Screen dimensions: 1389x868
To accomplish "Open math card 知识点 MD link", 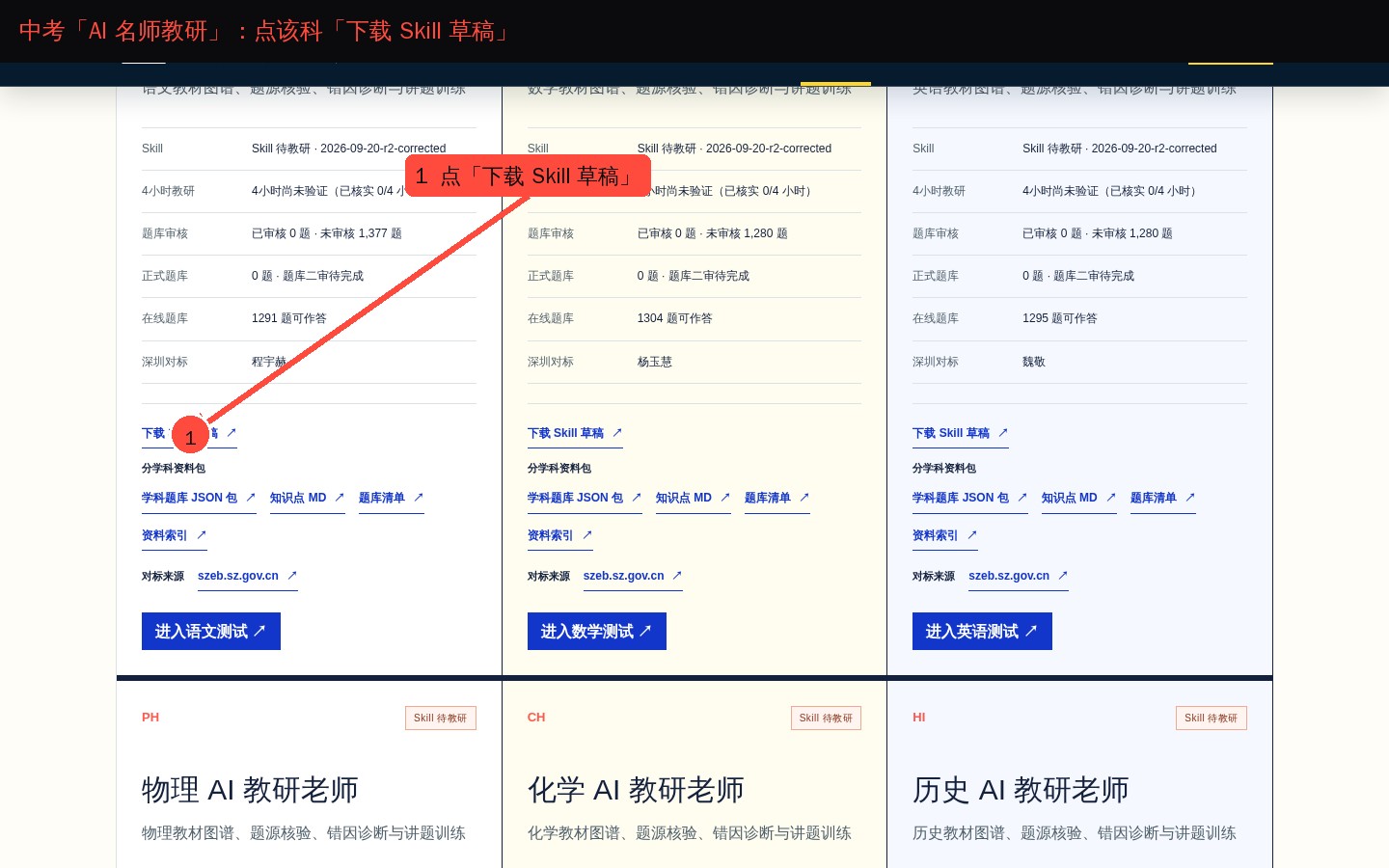I will click(693, 499).
